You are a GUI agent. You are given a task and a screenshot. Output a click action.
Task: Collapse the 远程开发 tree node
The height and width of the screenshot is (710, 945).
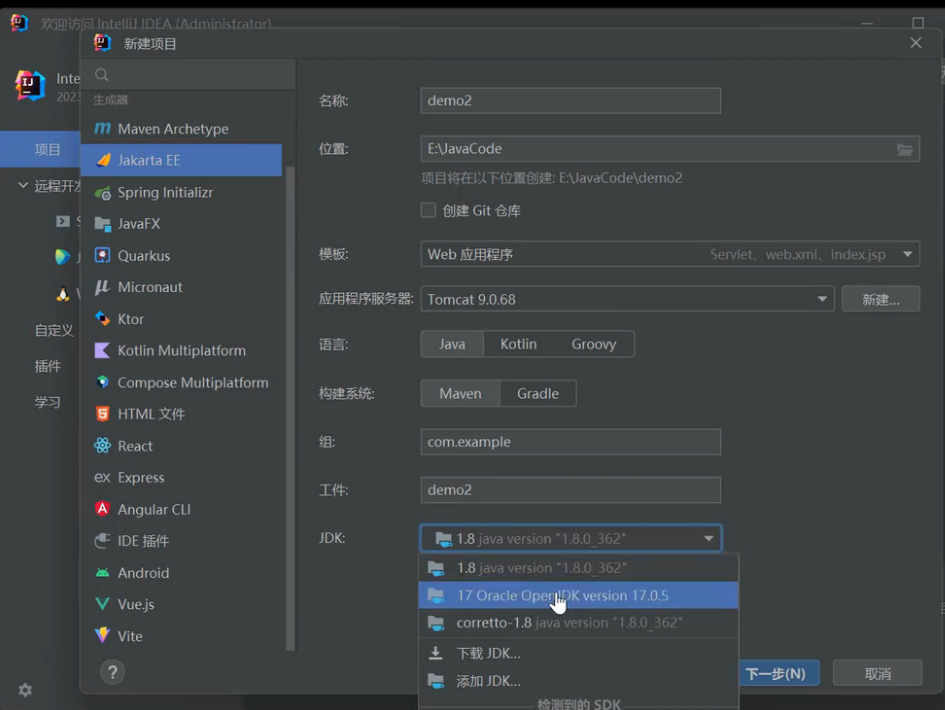point(23,185)
